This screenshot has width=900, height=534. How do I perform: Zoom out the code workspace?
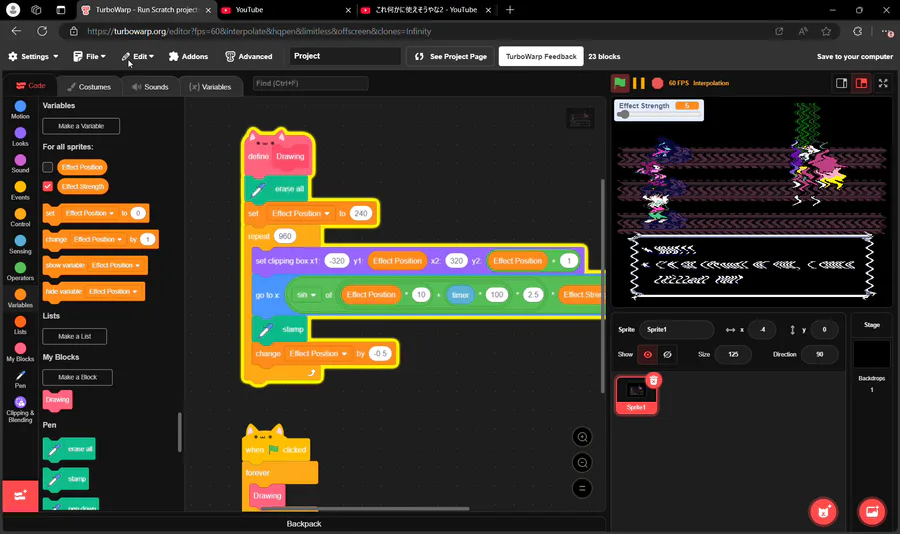point(582,463)
